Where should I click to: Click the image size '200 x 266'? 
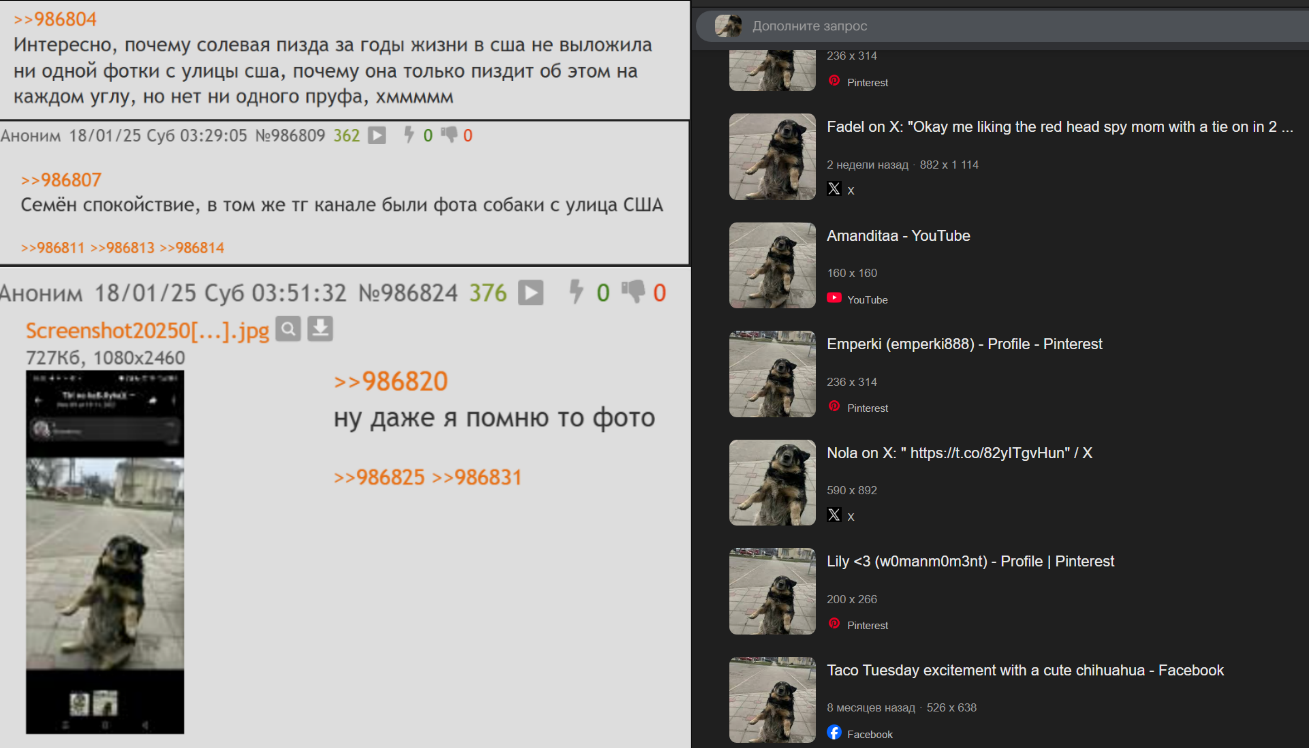coord(852,599)
